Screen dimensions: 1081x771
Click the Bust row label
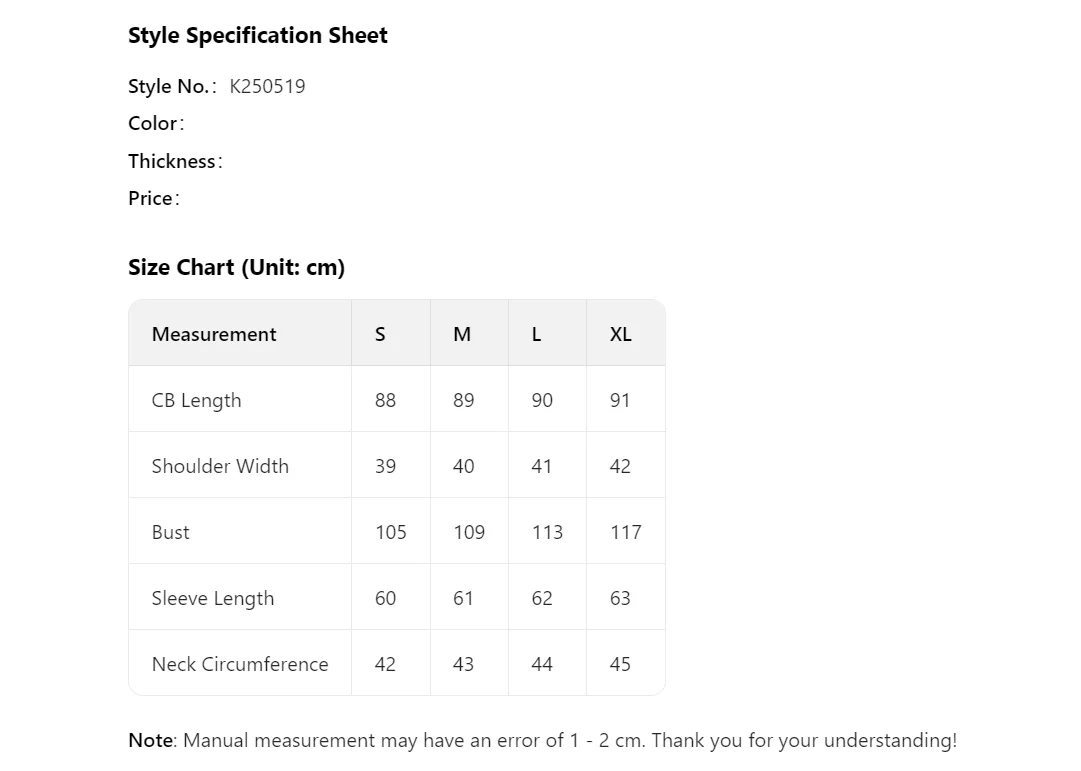pos(171,533)
